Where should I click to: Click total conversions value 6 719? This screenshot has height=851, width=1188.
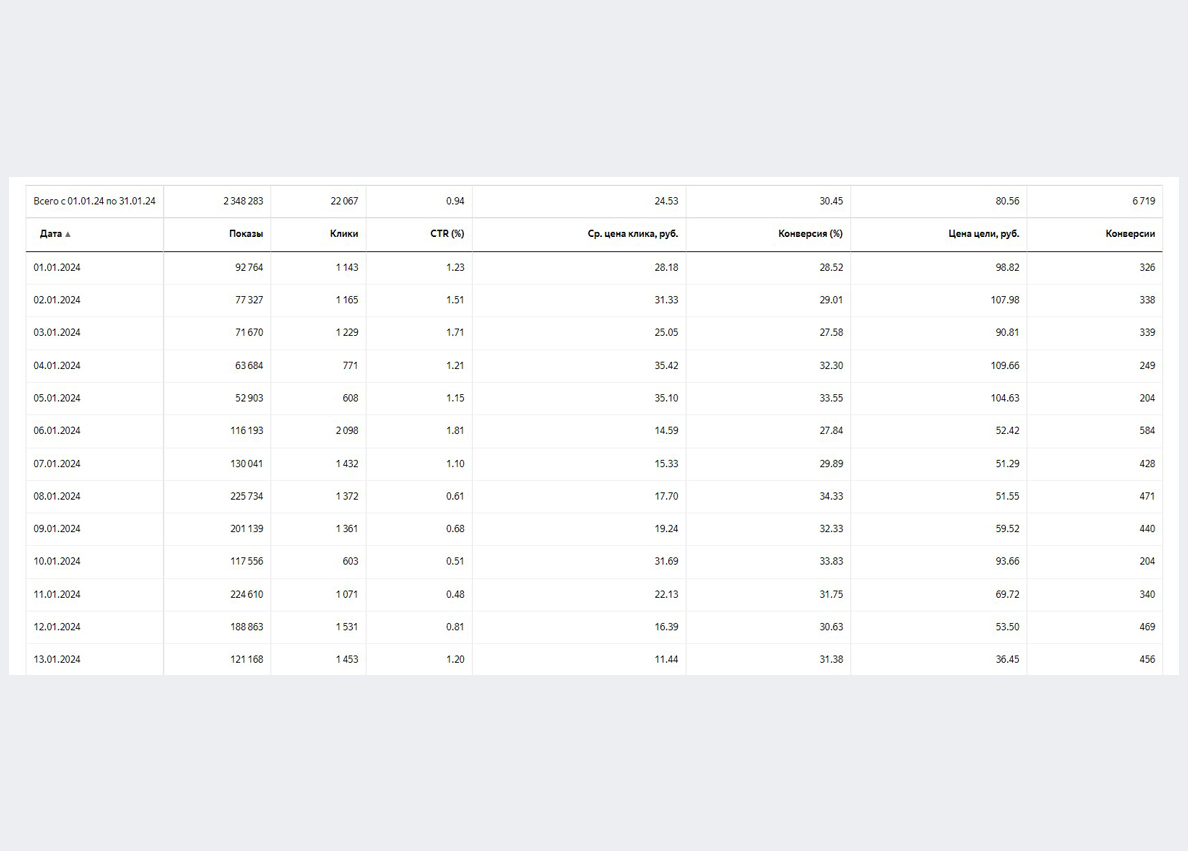1144,201
